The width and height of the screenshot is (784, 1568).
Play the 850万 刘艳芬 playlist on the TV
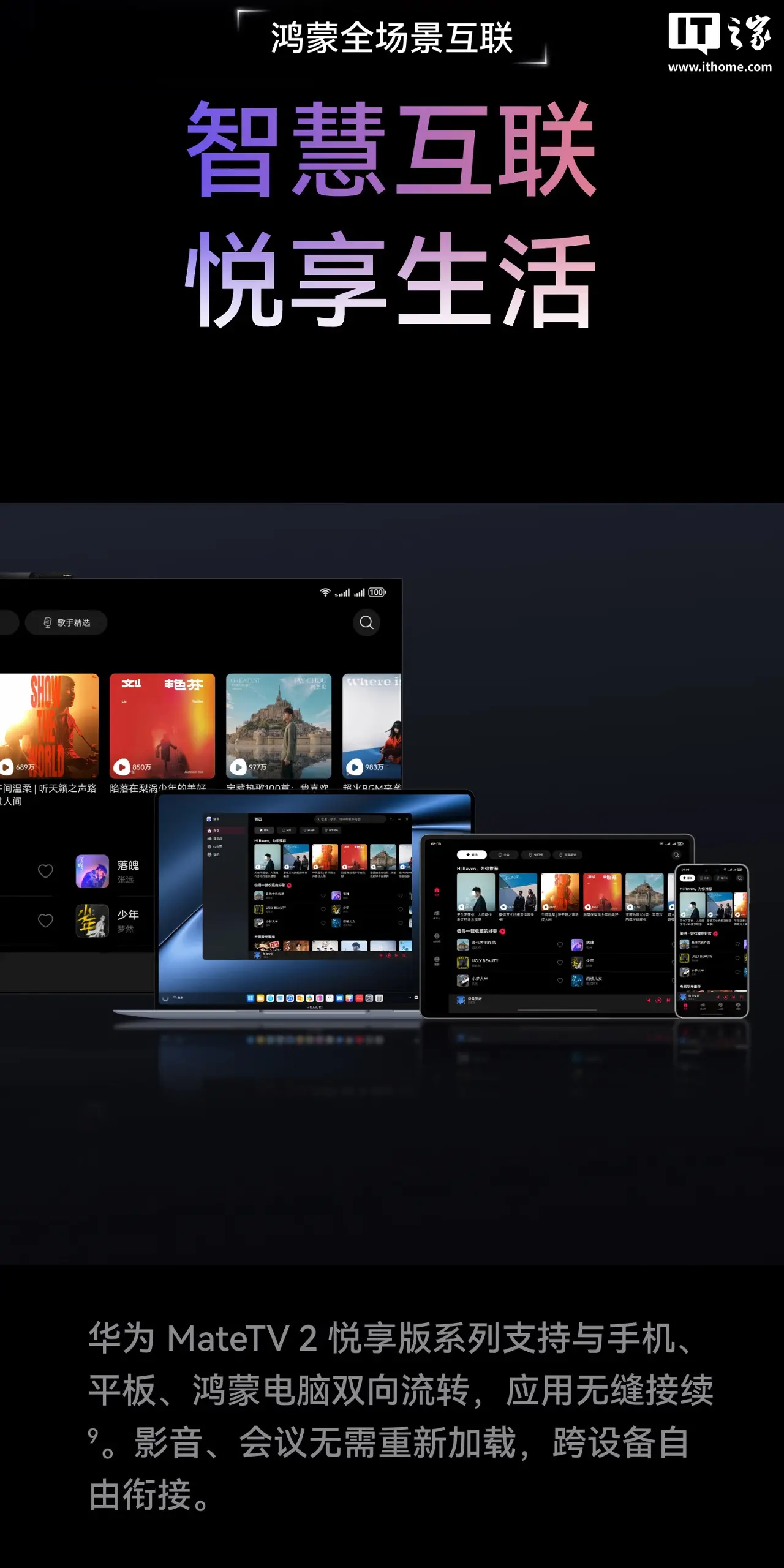pos(162,726)
